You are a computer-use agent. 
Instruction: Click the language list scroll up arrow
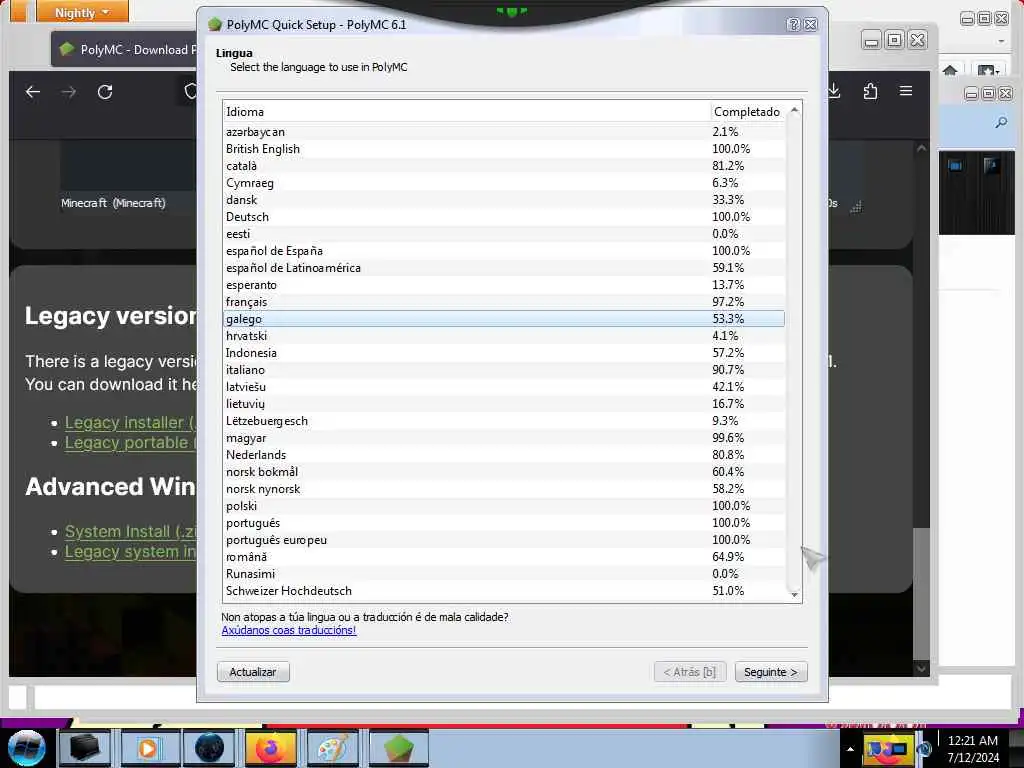(794, 110)
